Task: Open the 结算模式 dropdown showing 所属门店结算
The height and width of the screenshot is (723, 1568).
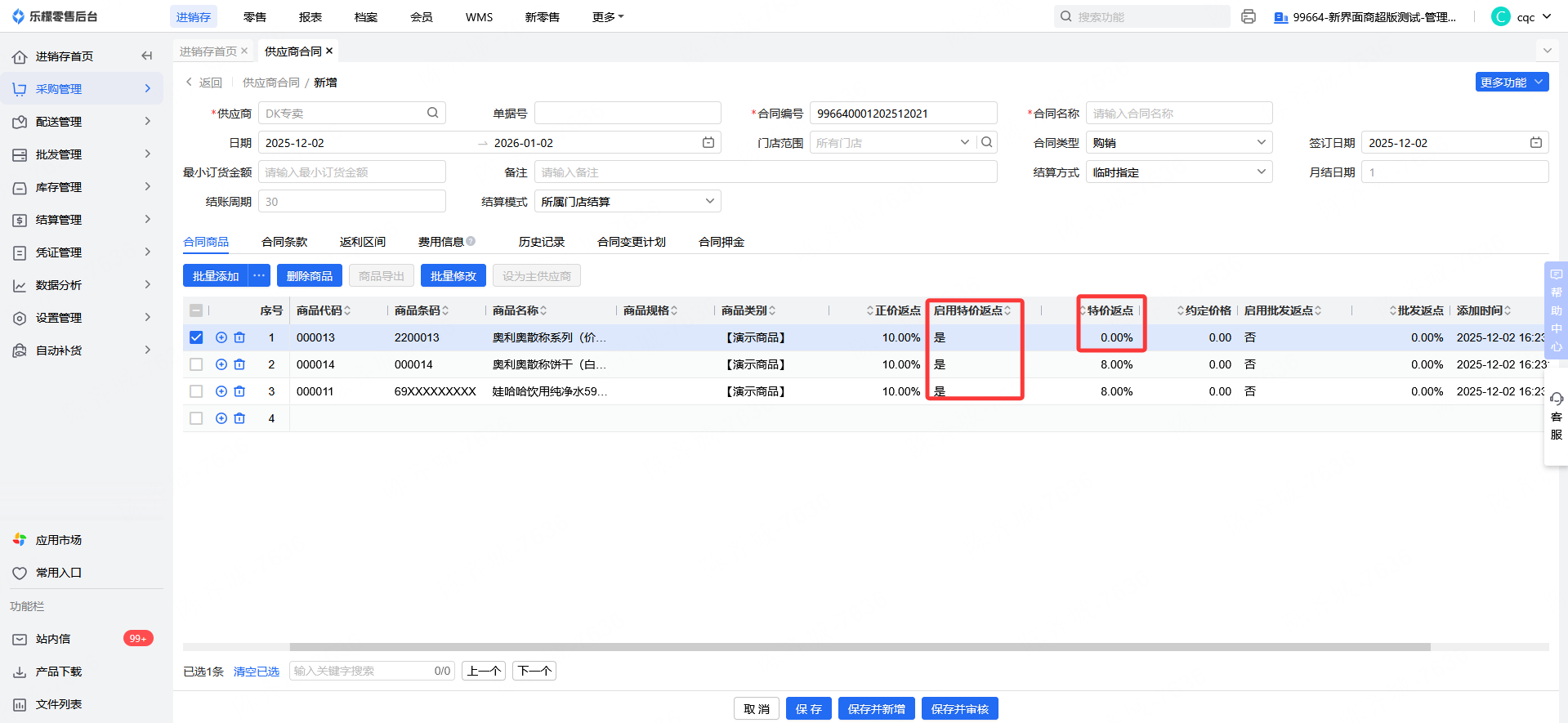Action: tap(628, 201)
